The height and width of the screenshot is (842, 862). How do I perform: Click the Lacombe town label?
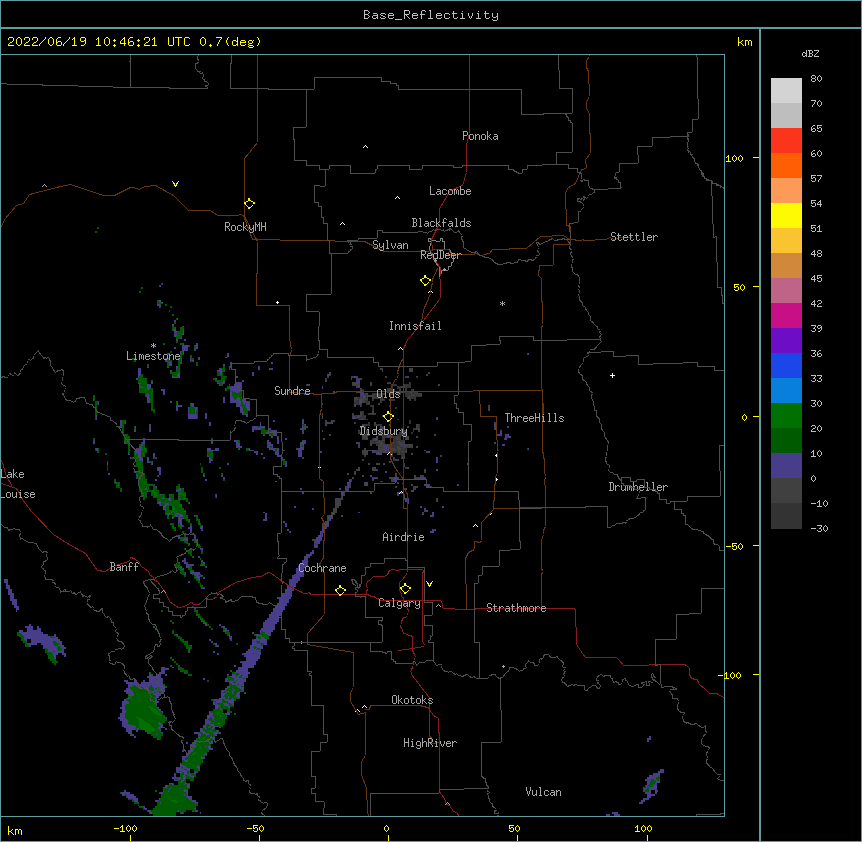click(450, 191)
